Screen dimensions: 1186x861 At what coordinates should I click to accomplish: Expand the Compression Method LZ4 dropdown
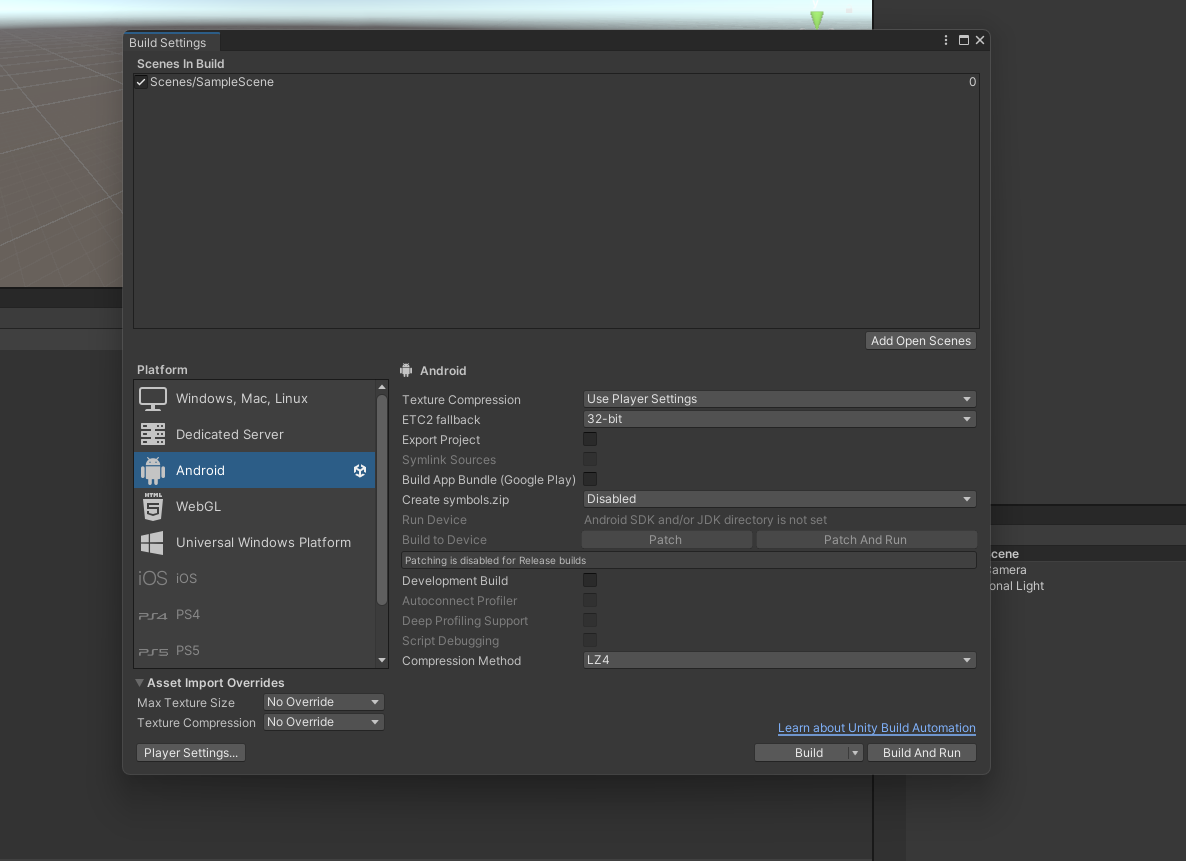(779, 660)
